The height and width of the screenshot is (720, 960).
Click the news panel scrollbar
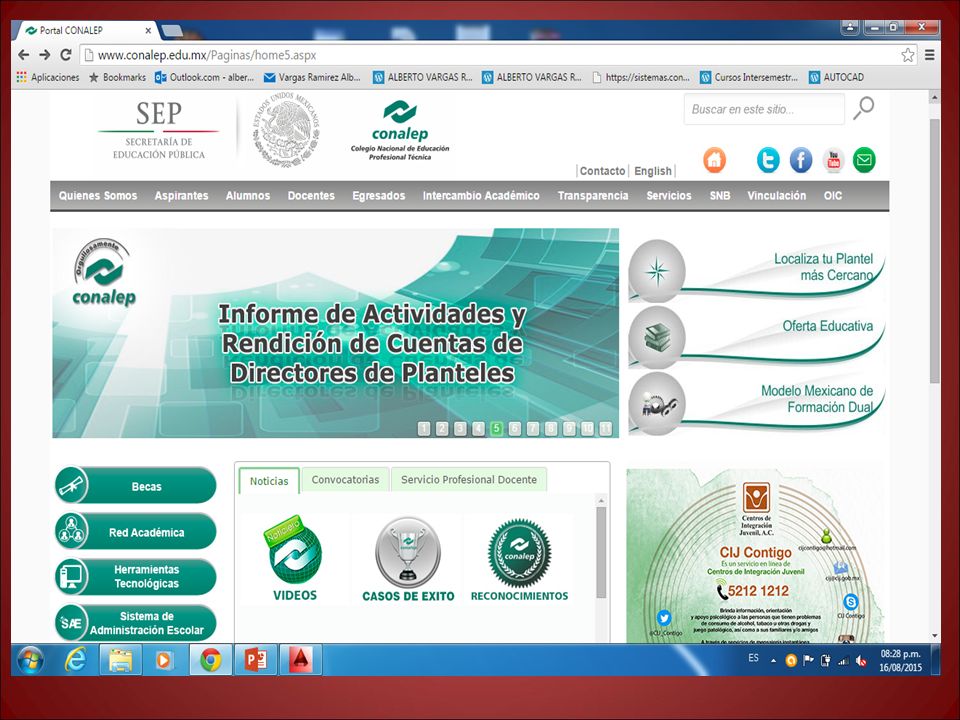tap(601, 552)
